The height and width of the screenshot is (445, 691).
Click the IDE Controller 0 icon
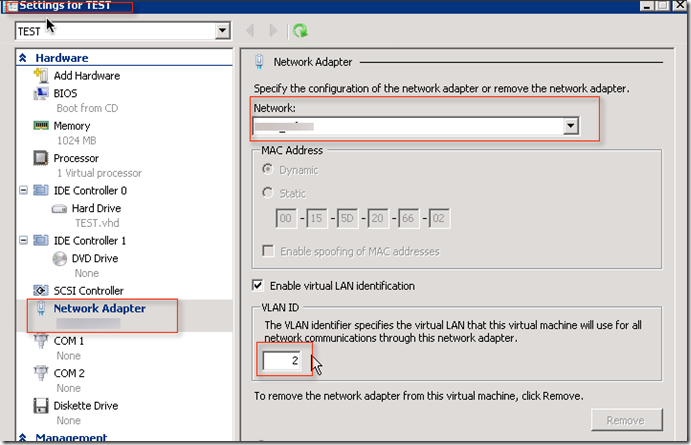(41, 190)
